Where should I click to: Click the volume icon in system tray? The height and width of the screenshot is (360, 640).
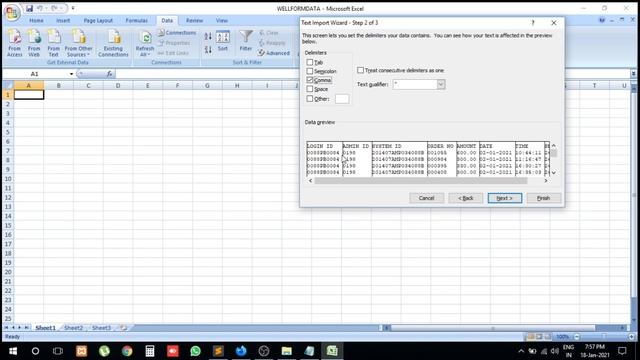pos(554,351)
